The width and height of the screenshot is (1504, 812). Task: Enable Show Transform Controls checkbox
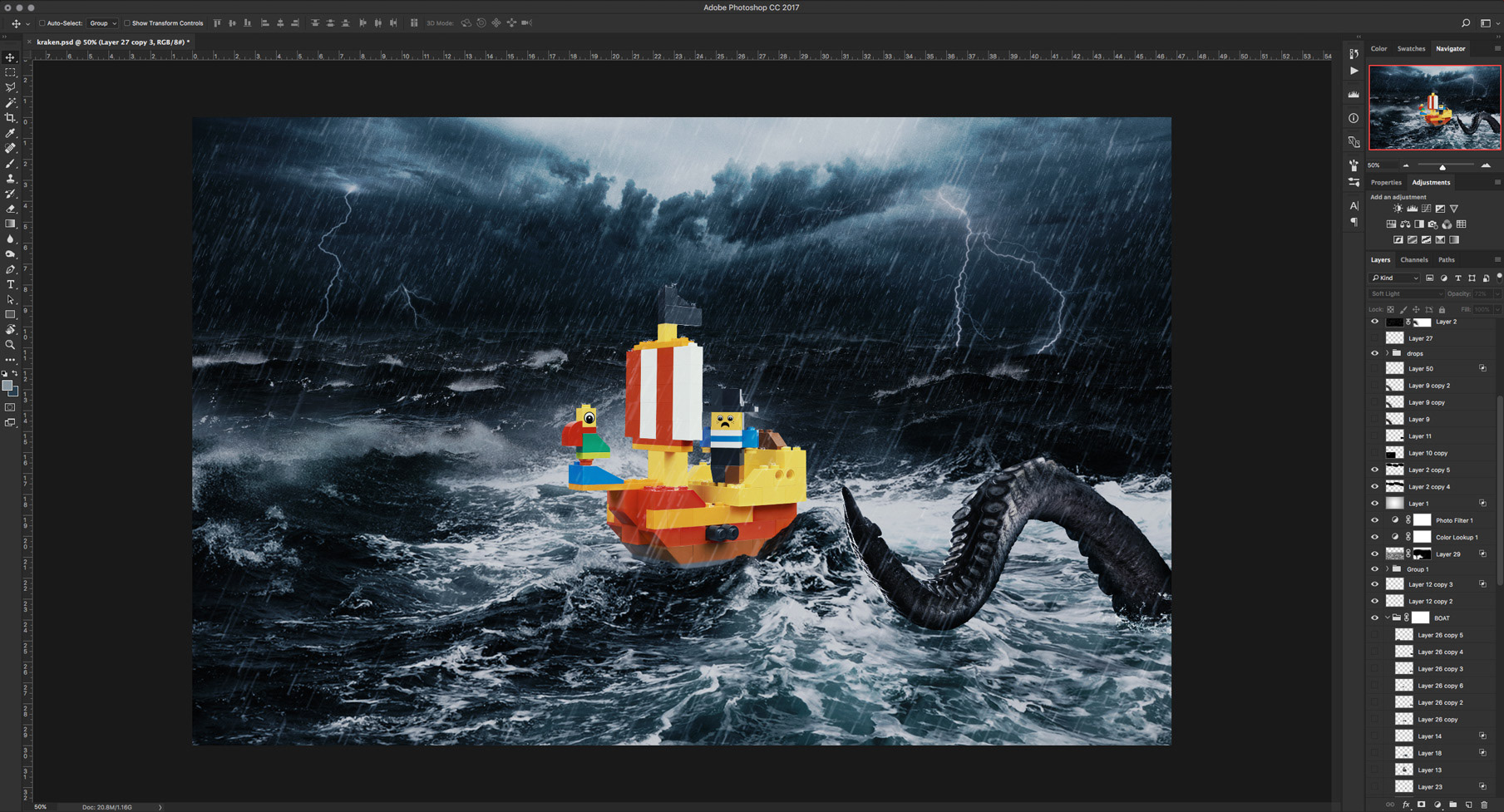(127, 23)
